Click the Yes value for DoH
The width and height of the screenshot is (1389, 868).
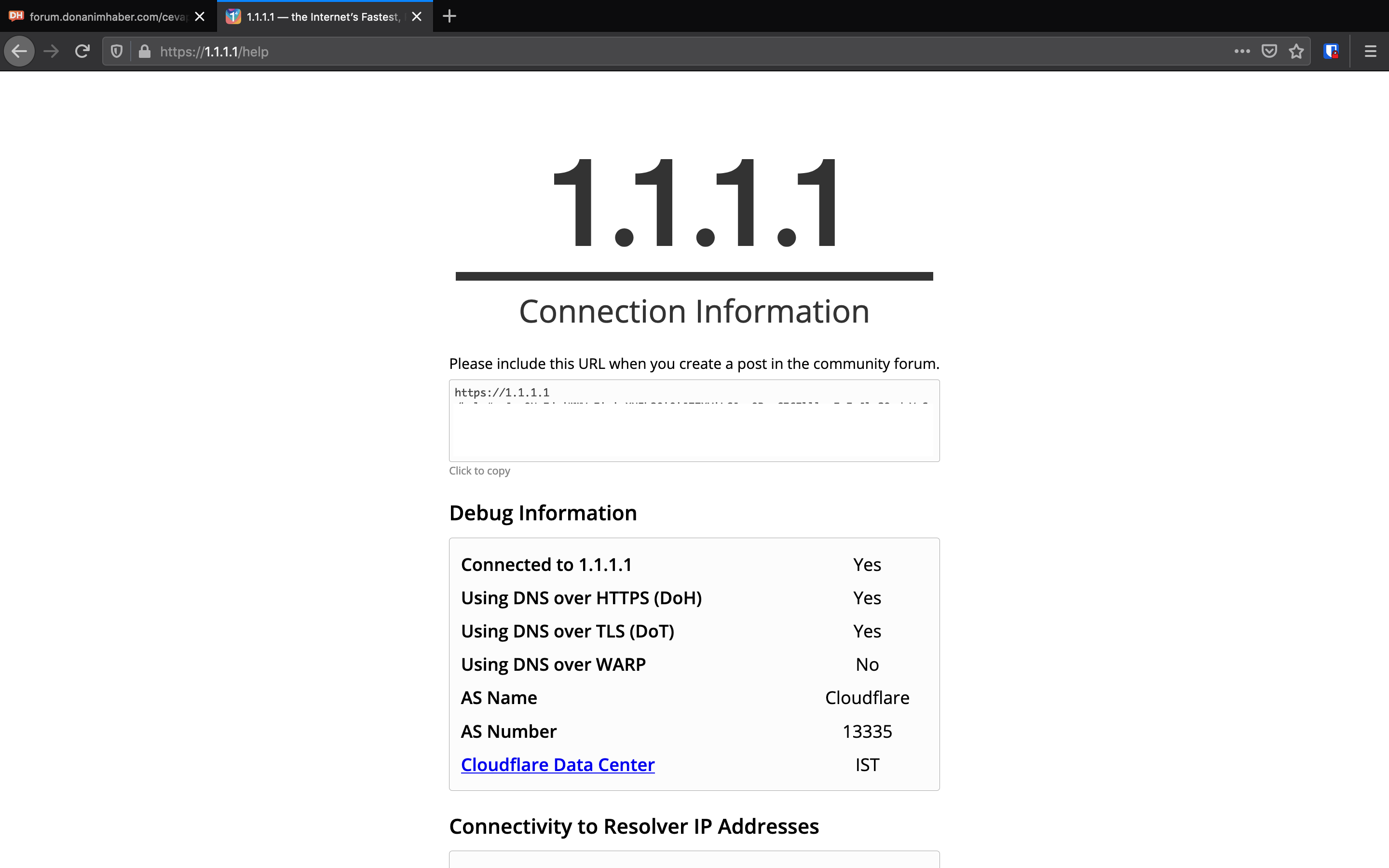(x=867, y=598)
